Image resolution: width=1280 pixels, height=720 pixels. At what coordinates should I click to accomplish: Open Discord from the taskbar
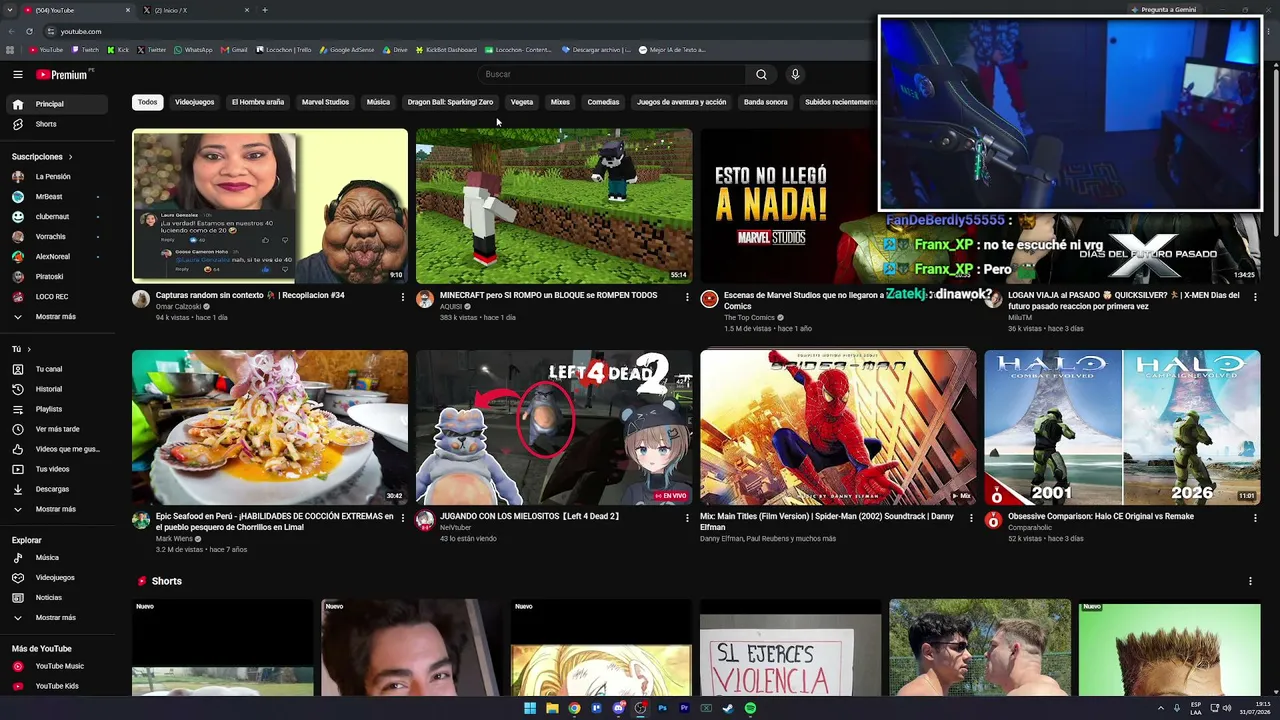click(618, 708)
